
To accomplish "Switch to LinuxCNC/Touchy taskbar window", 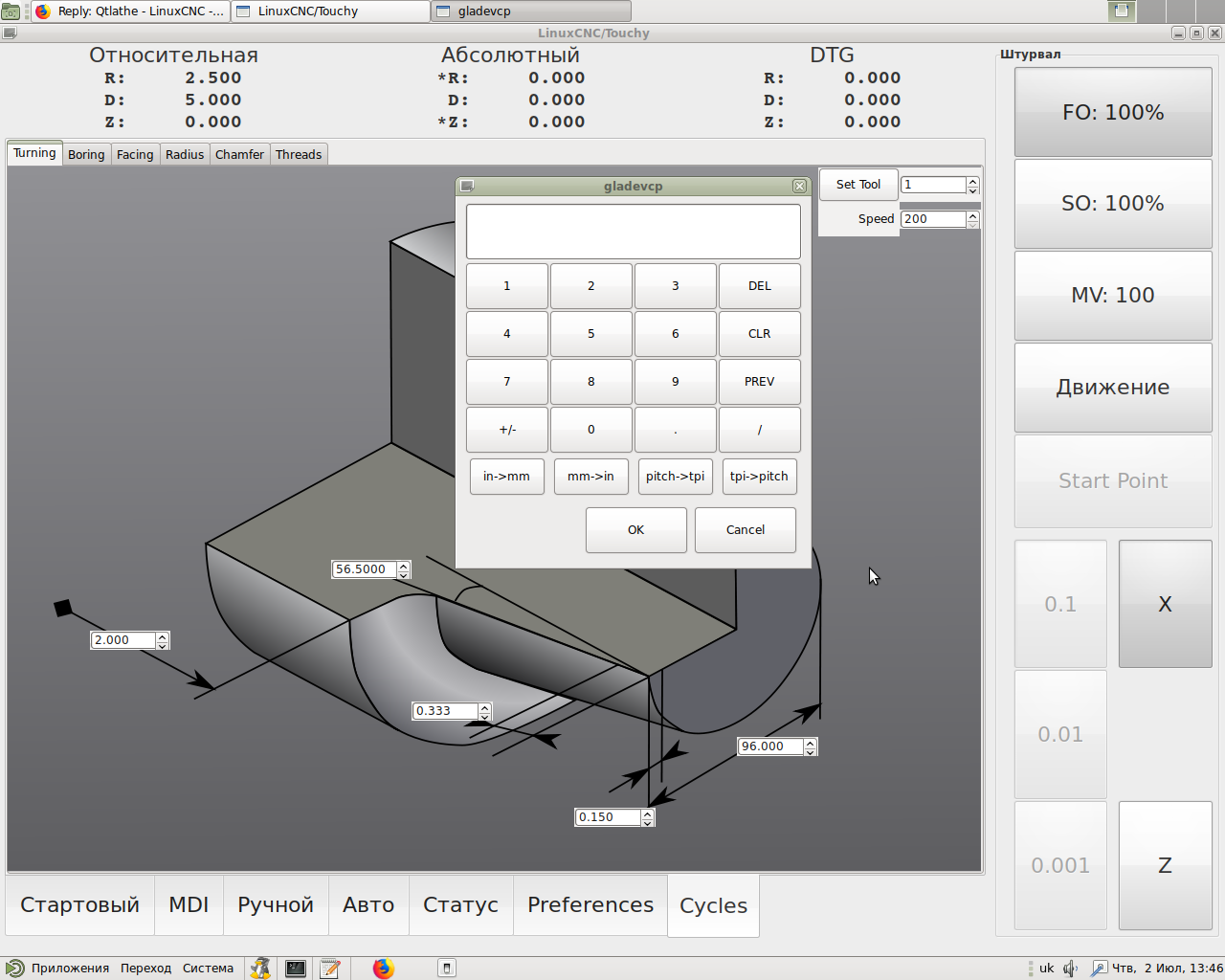I will point(331,11).
